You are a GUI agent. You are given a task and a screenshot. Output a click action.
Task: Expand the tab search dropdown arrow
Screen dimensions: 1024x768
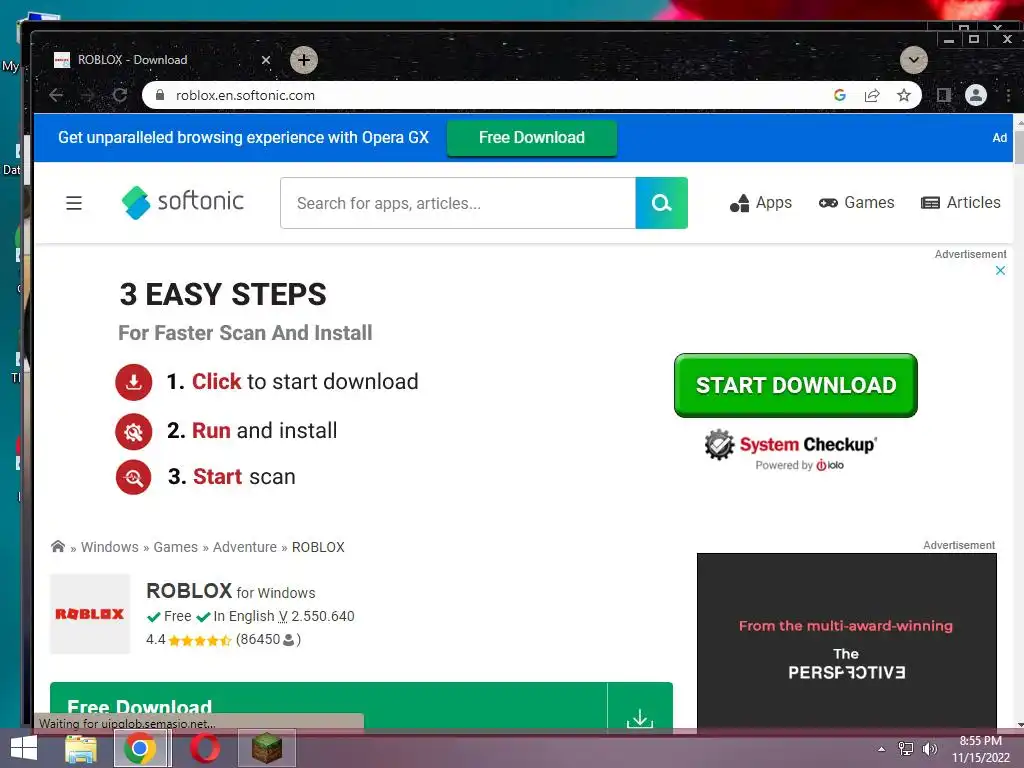coord(914,60)
